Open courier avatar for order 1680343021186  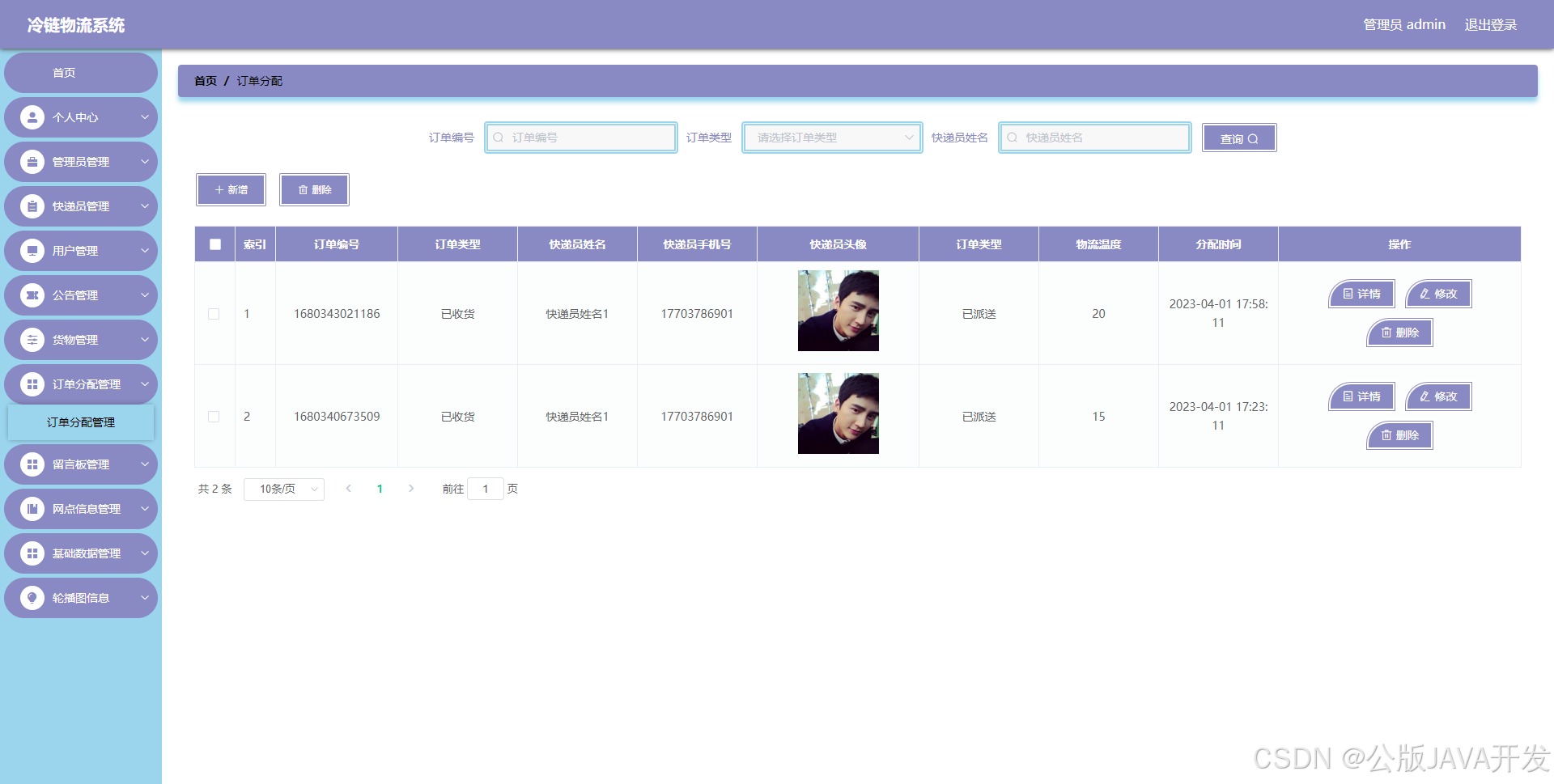point(839,311)
